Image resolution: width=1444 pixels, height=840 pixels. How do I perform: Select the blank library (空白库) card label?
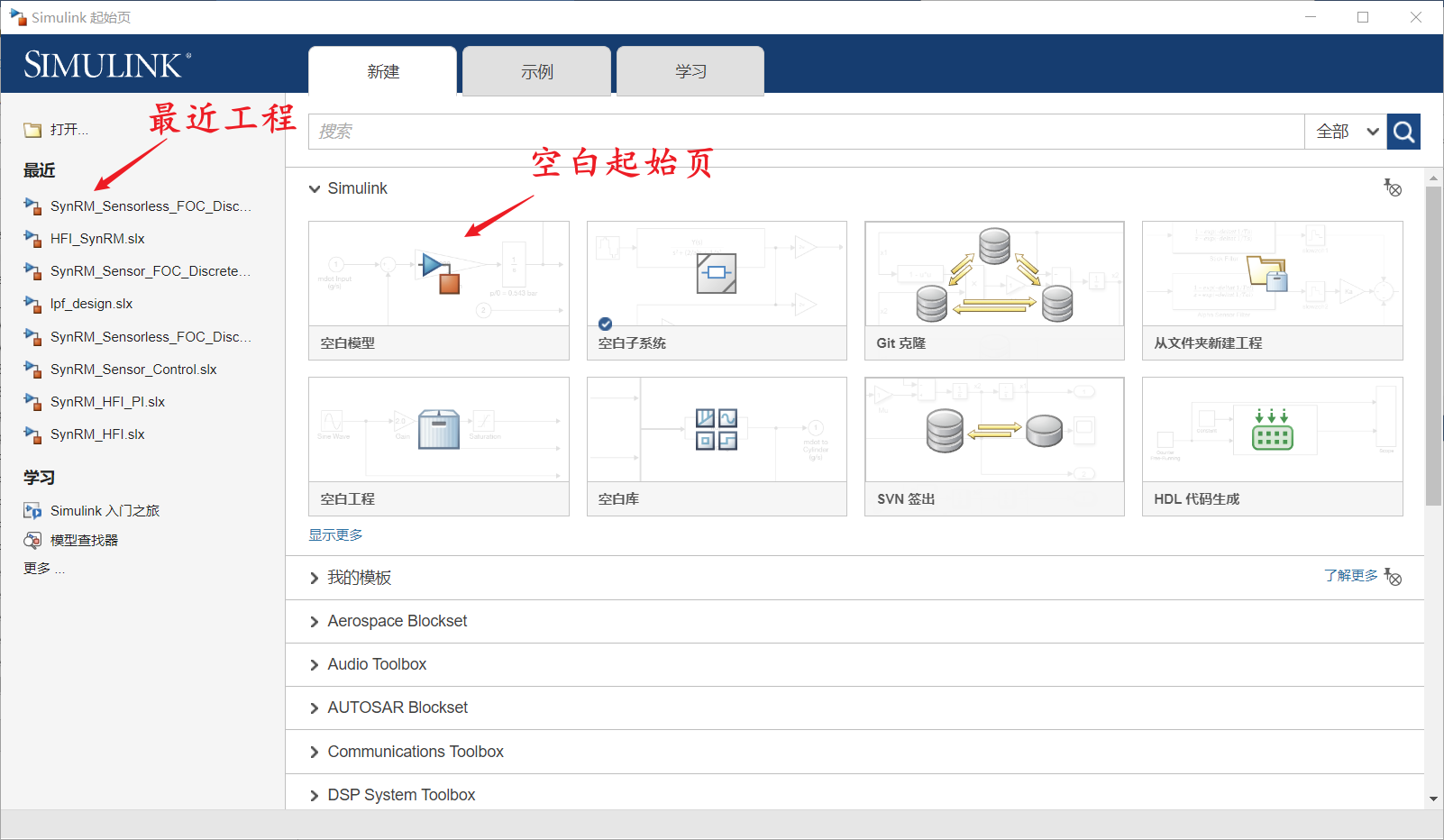coord(618,499)
